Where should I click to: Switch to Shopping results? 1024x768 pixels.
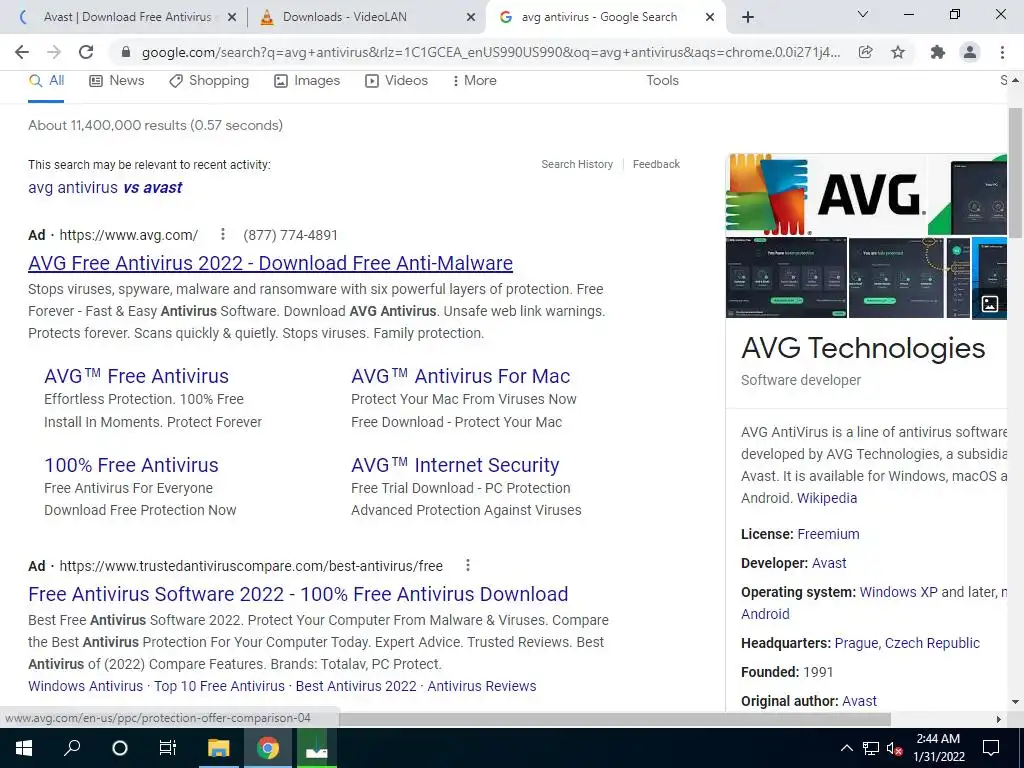tap(209, 80)
